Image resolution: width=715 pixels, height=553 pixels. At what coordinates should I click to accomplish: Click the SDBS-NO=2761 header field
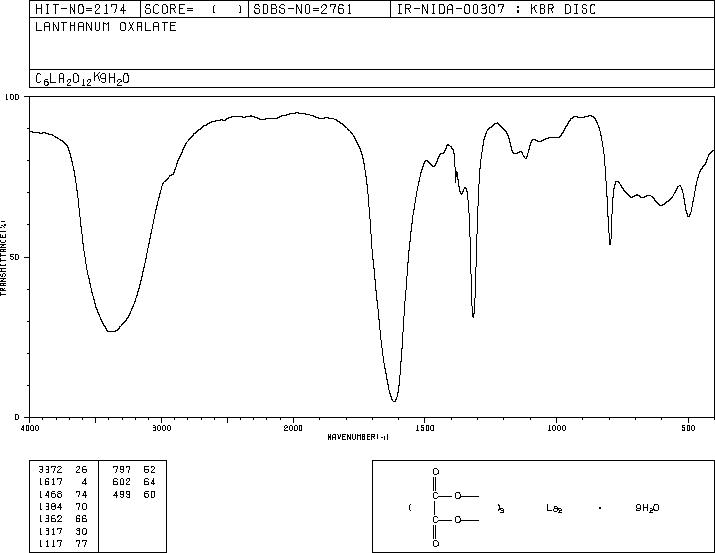[319, 9]
